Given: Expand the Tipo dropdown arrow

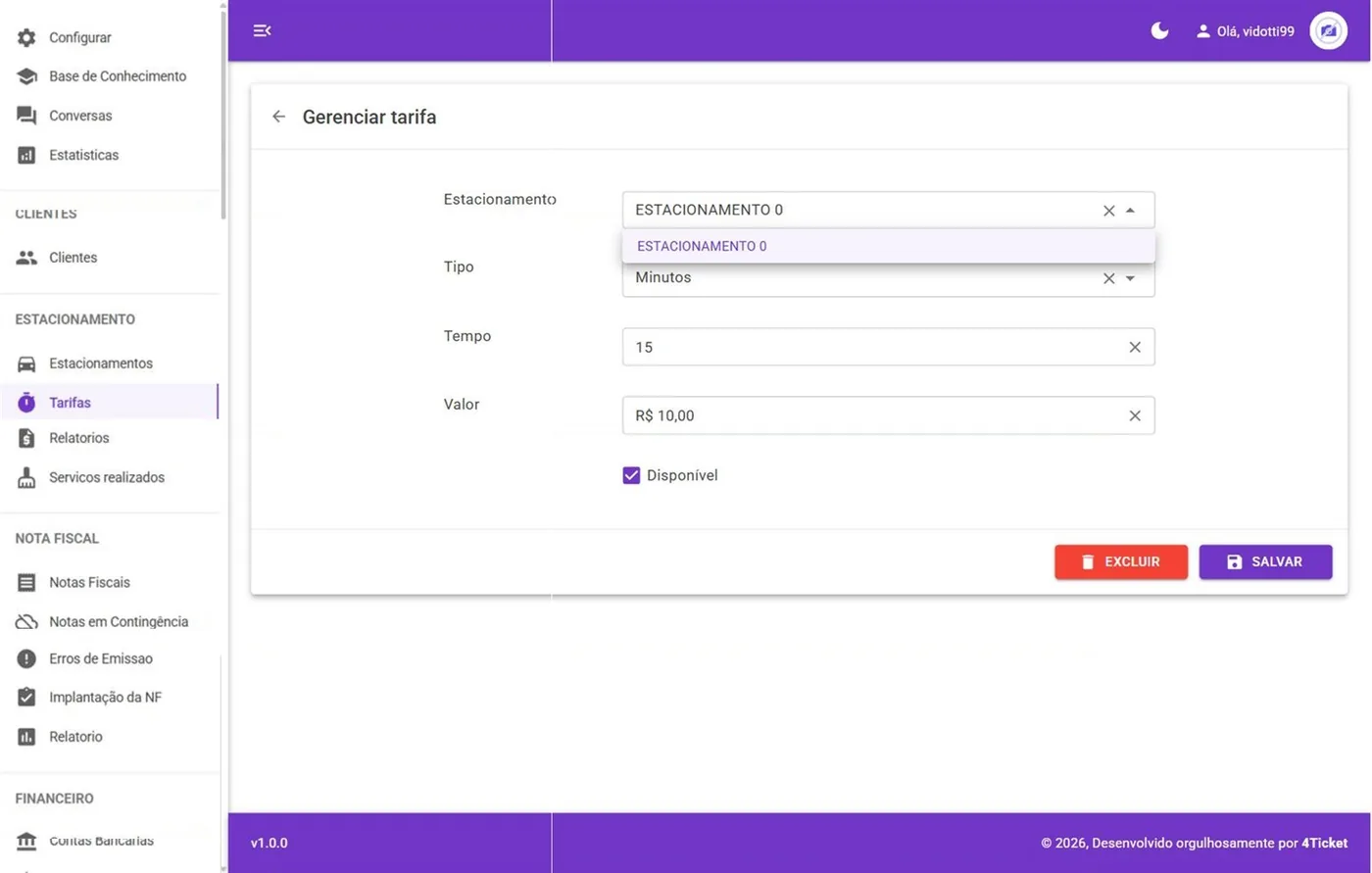Looking at the screenshot, I should [x=1130, y=278].
